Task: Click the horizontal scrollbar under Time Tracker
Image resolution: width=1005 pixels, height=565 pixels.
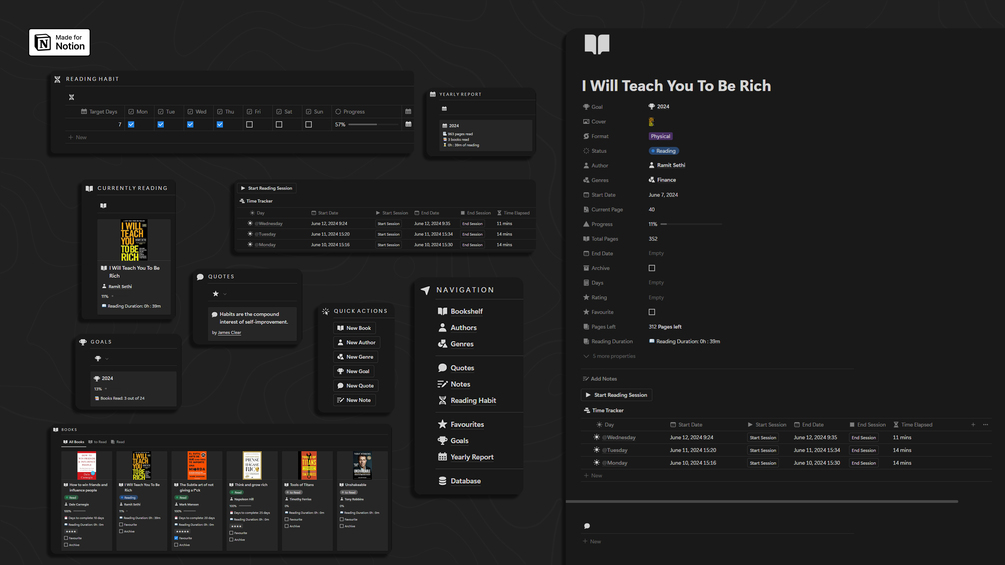Action: (762, 502)
